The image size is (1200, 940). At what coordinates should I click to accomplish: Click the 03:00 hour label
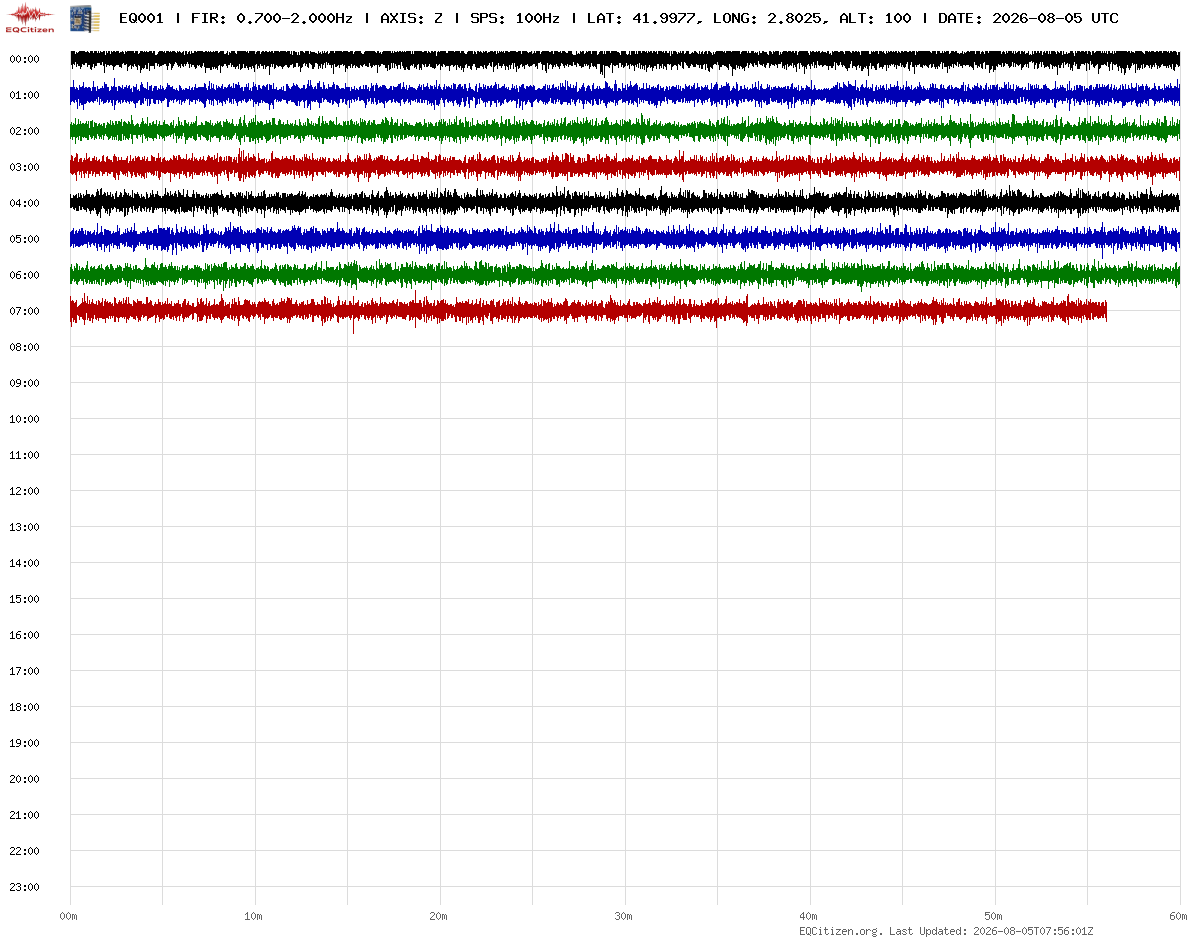coord(24,167)
